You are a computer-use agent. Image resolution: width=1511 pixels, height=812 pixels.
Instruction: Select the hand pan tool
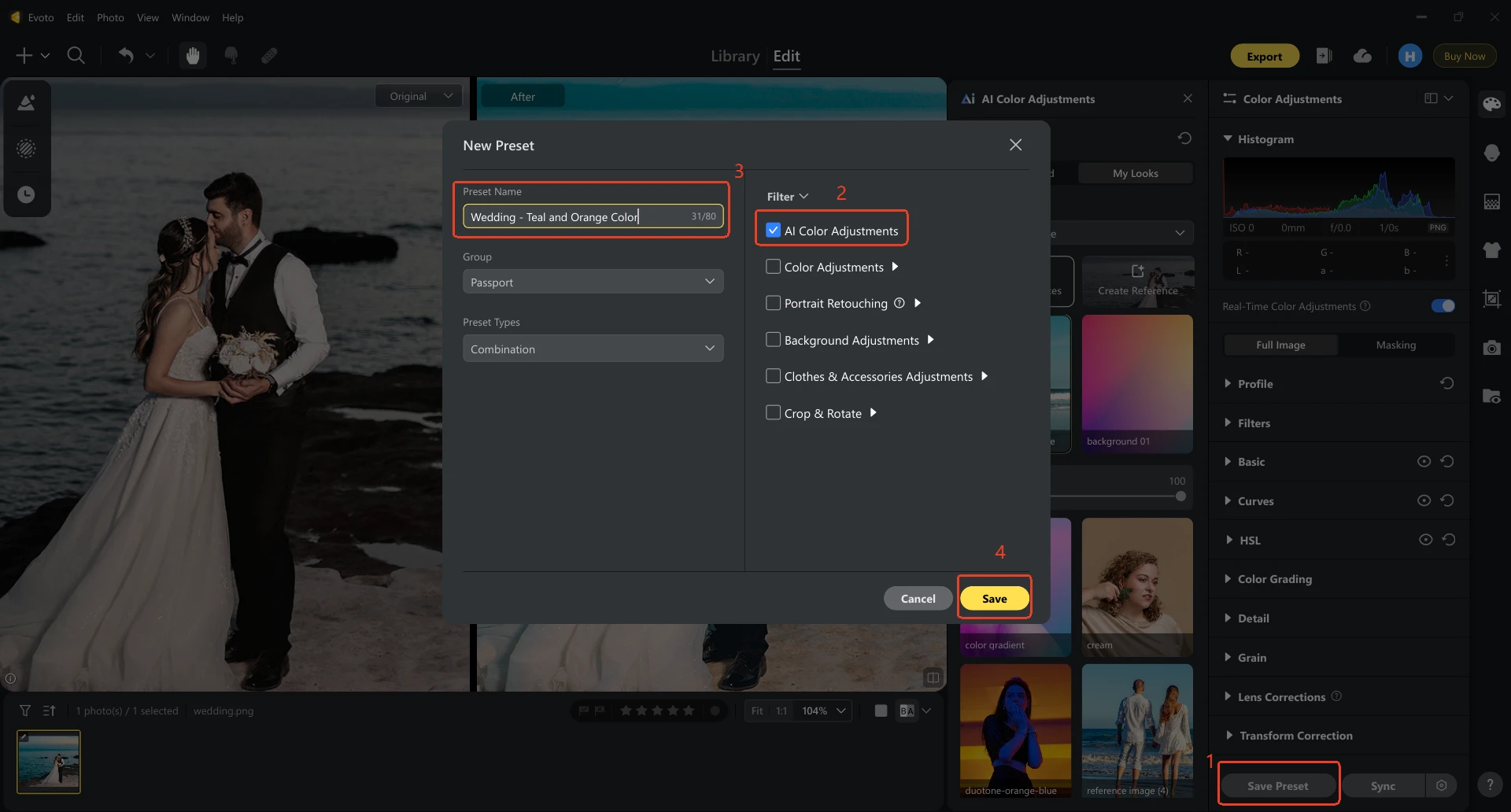(x=193, y=56)
